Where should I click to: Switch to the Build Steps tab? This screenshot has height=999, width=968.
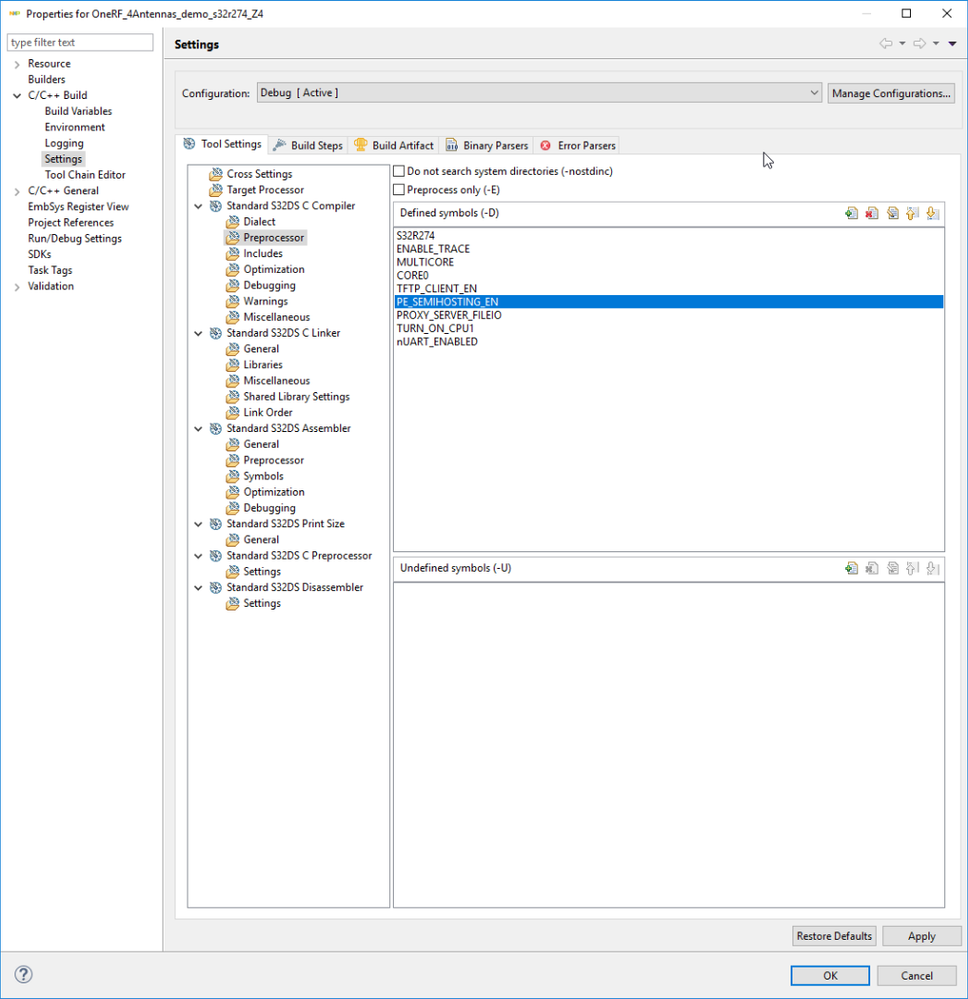[308, 145]
